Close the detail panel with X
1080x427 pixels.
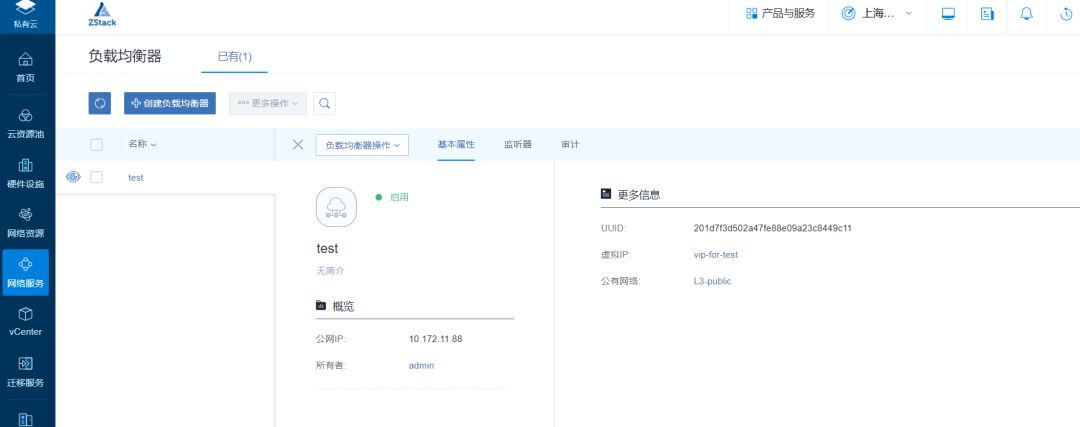298,145
